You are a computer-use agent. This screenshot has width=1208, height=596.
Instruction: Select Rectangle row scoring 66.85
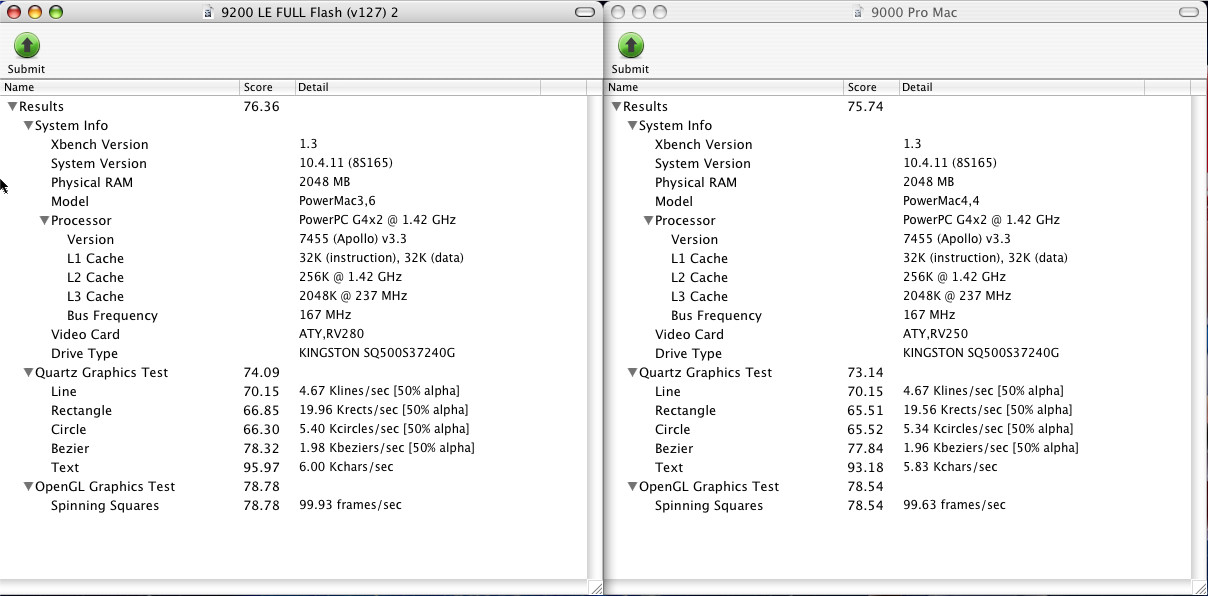(294, 410)
